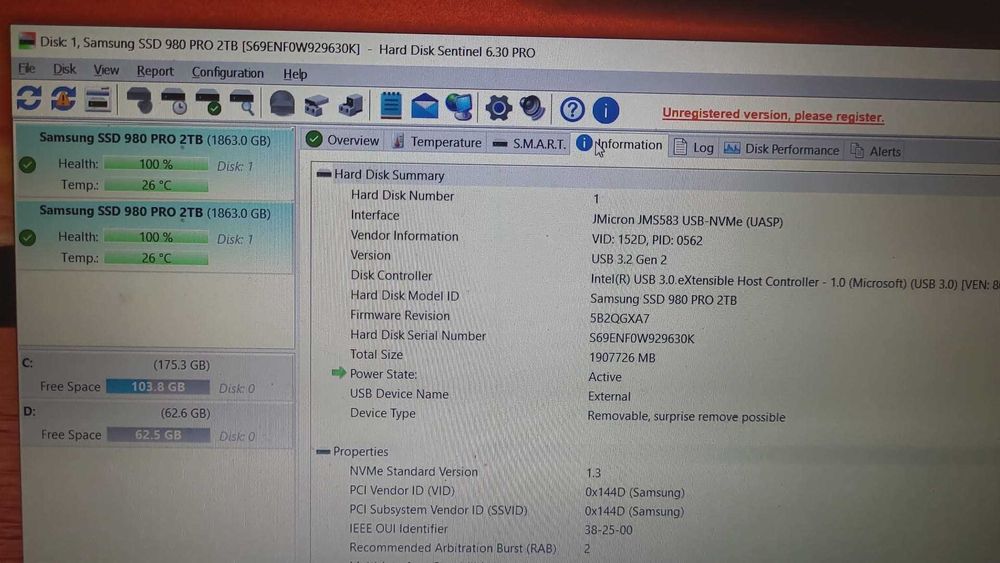Click NVMe Standard Version value '1.3'
Viewport: 1000px width, 563px height.
[x=593, y=472]
